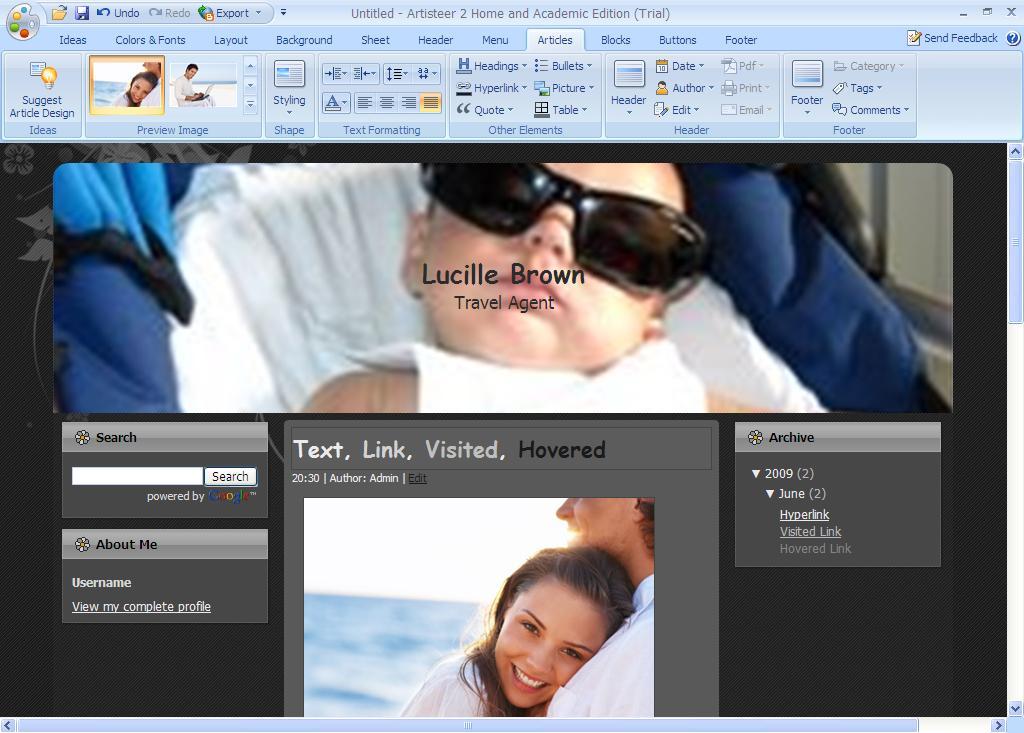
Task: Collapse the 2009 archive tree node
Action: click(757, 474)
